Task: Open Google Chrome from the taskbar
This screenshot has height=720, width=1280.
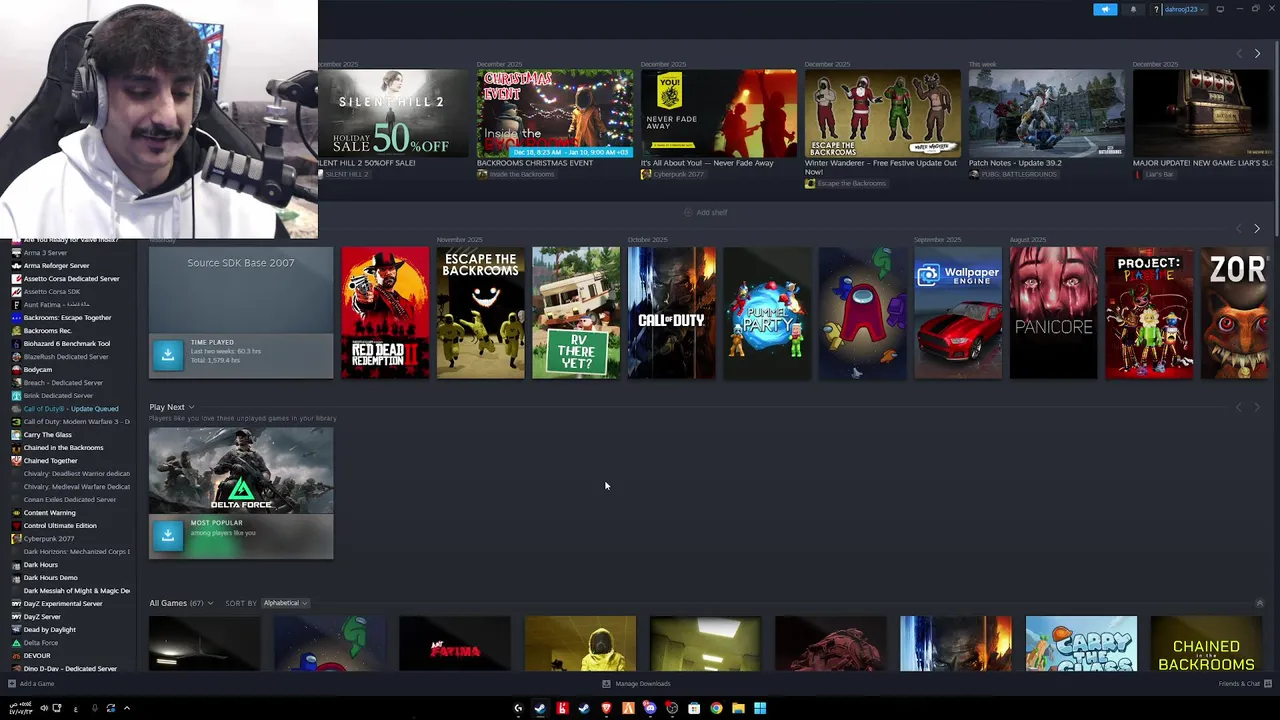Action: tap(716, 708)
